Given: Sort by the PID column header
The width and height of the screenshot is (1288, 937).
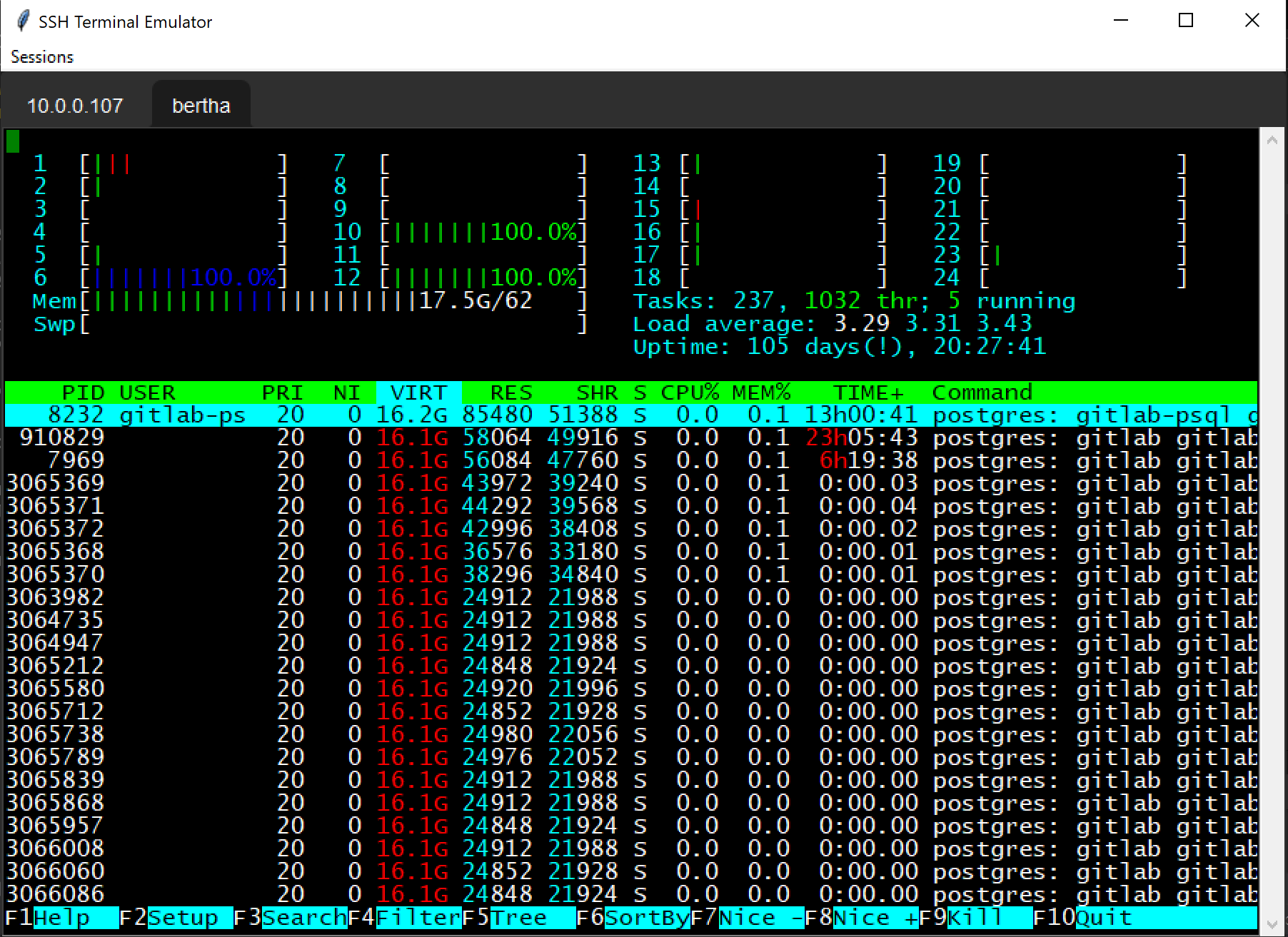Looking at the screenshot, I should pyautogui.click(x=83, y=392).
